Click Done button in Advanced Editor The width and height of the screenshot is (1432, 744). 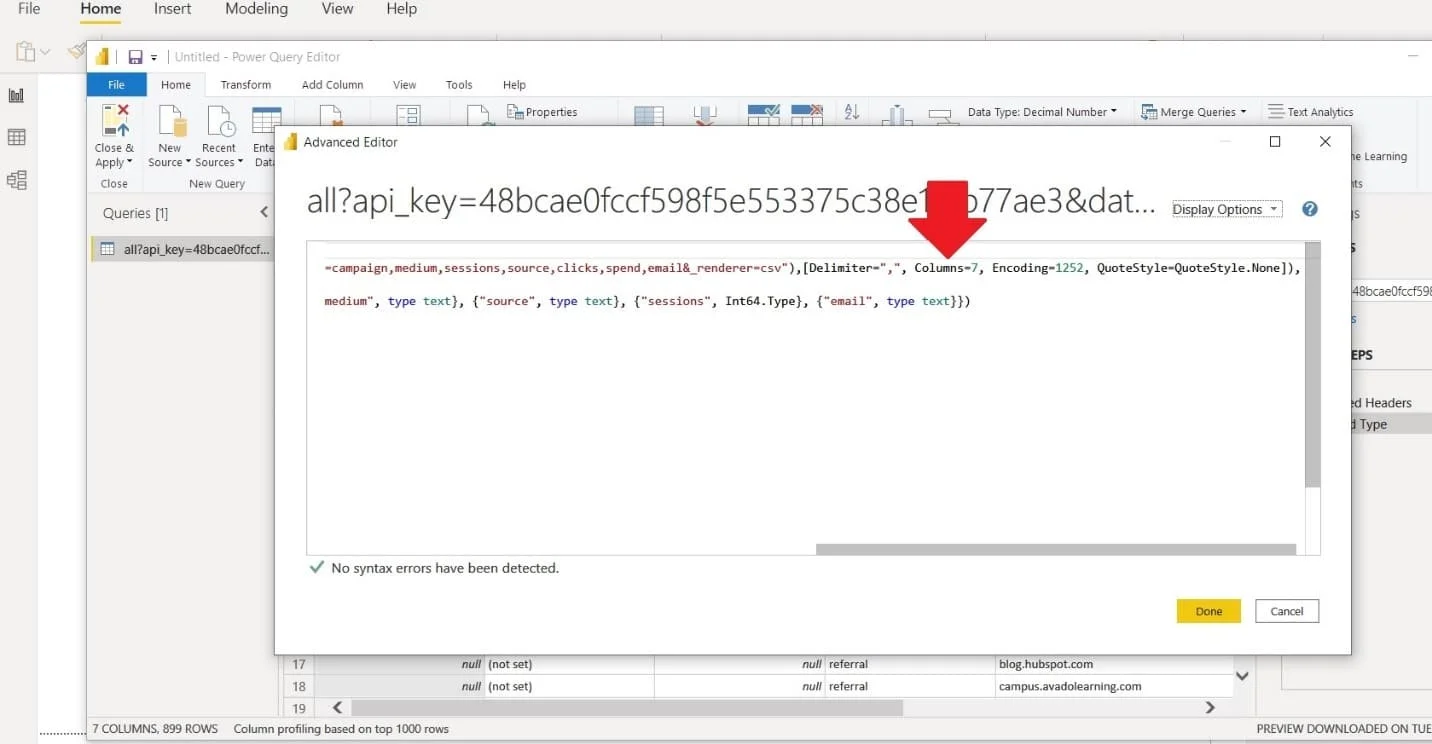(x=1208, y=611)
